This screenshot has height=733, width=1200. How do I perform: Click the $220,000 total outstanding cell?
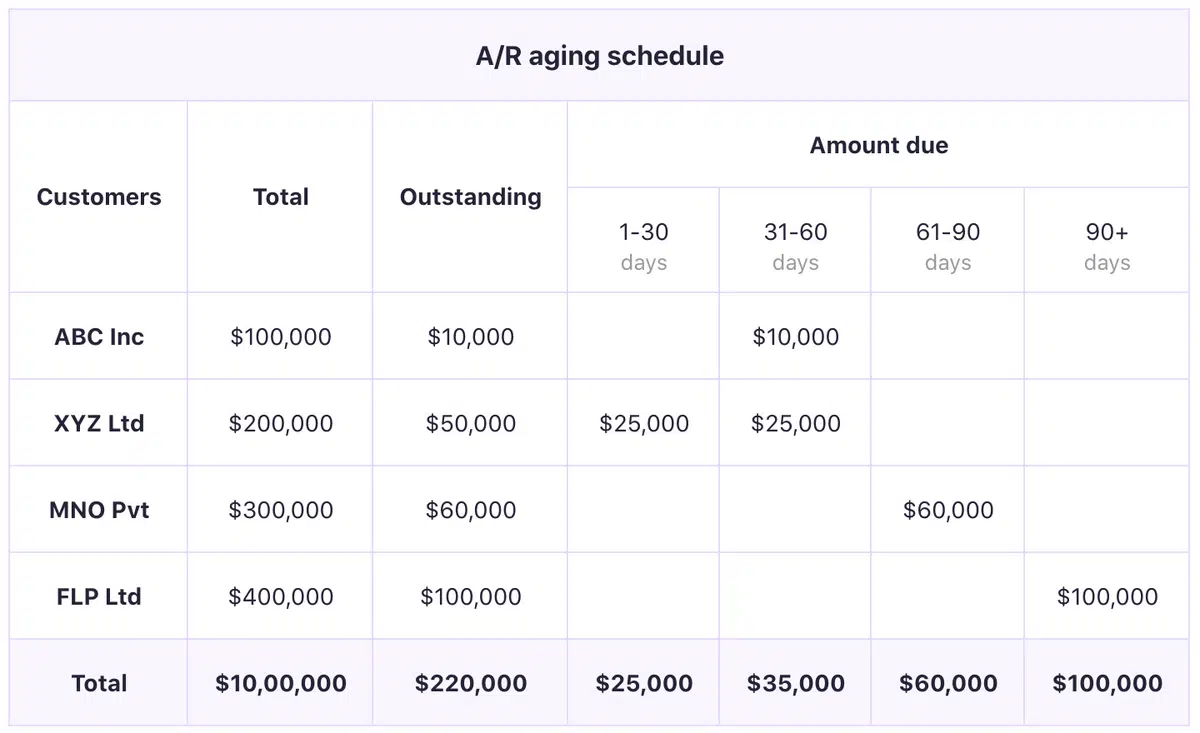click(470, 684)
